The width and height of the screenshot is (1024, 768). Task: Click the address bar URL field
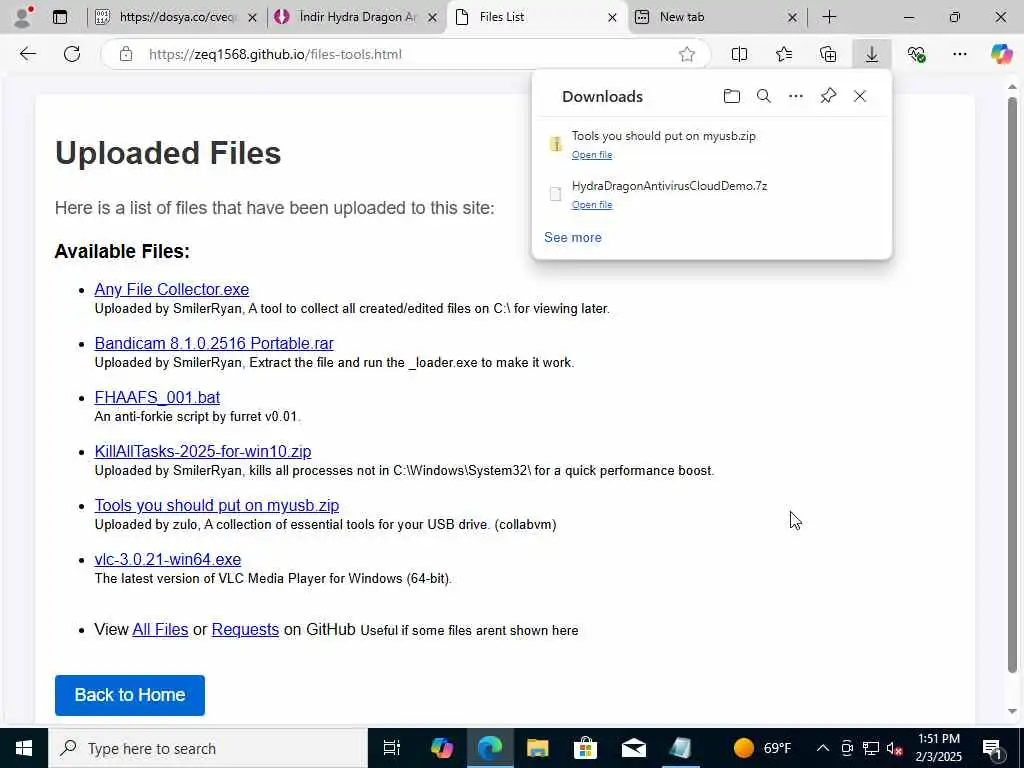tap(405, 54)
